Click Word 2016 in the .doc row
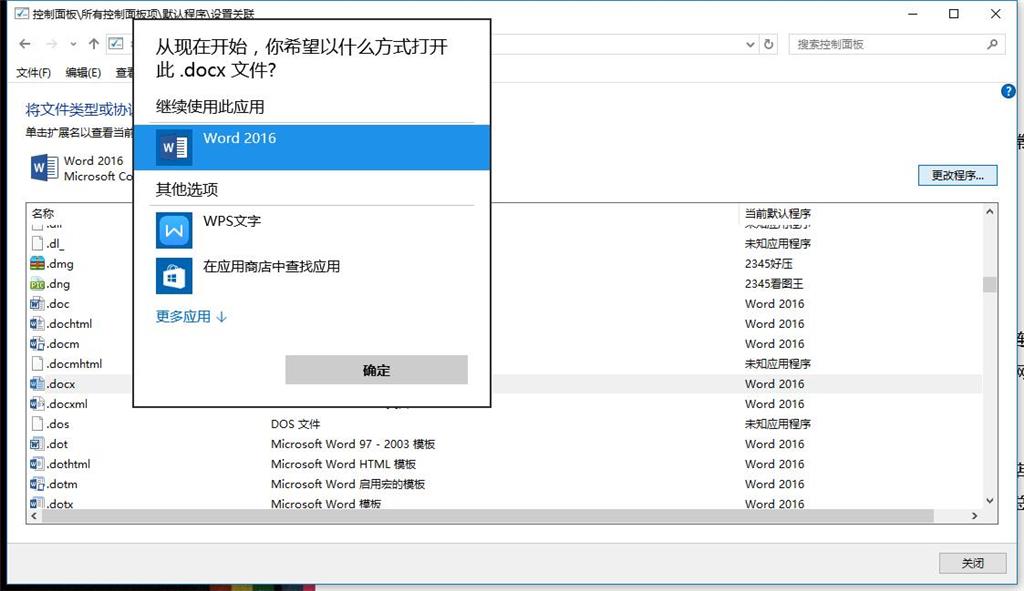This screenshot has width=1024, height=591. [775, 304]
